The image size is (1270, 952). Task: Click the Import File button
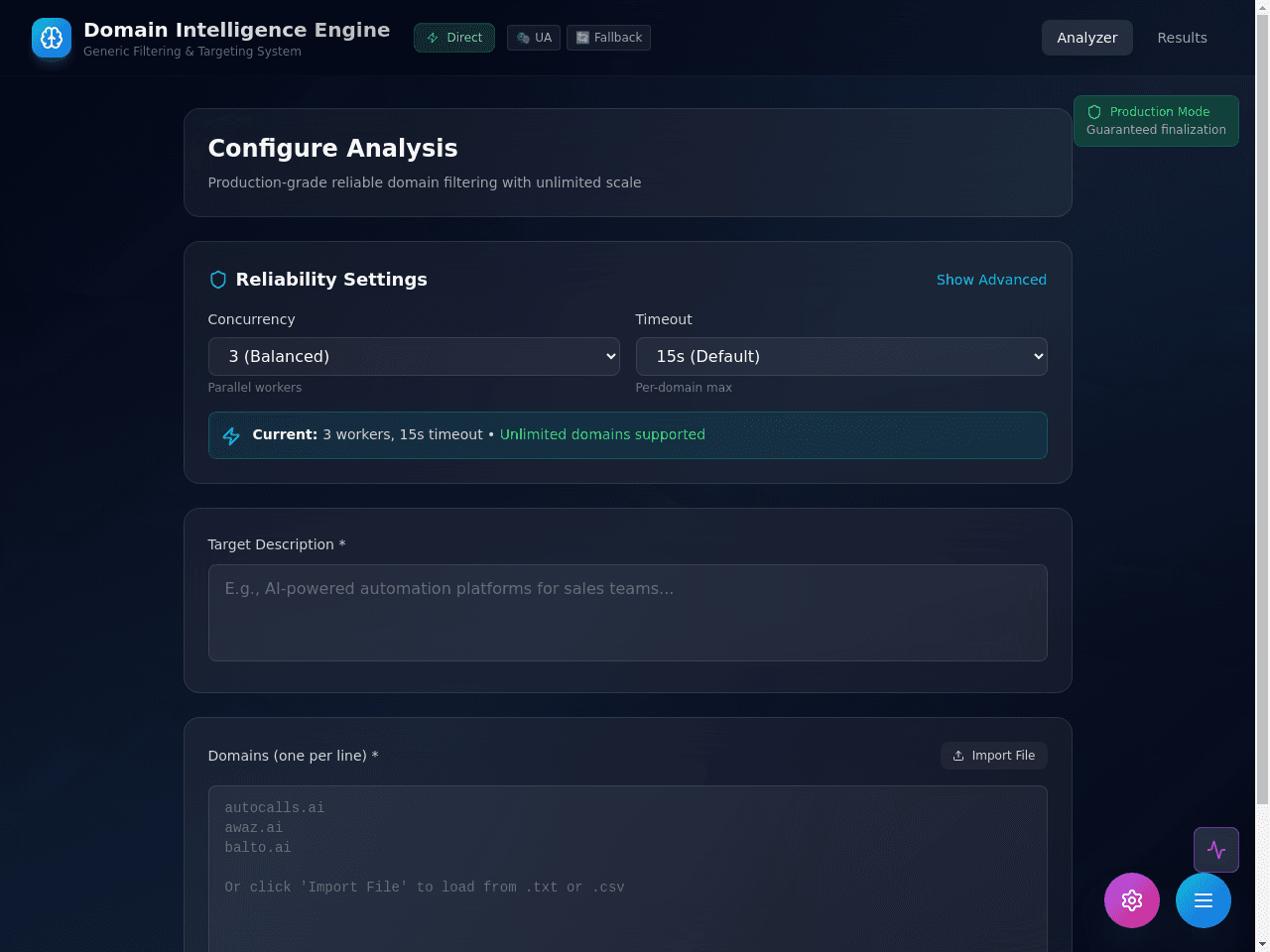(993, 756)
